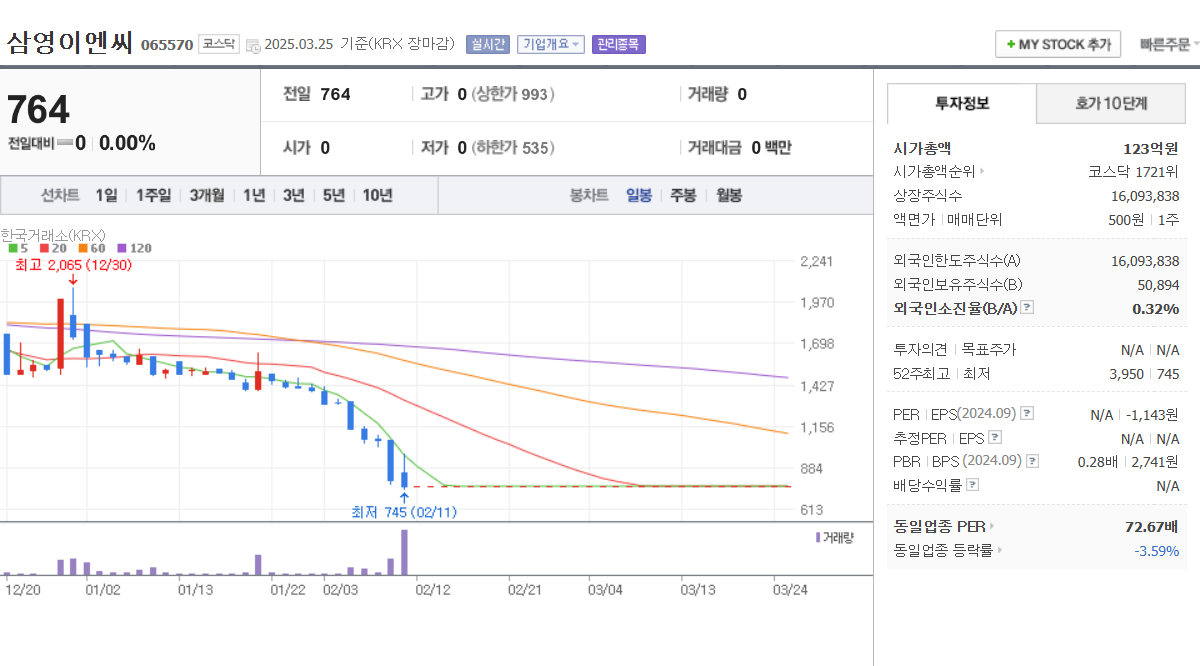Click the calendar icon before 2025.03.25
This screenshot has height=666, width=1200.
click(x=252, y=45)
